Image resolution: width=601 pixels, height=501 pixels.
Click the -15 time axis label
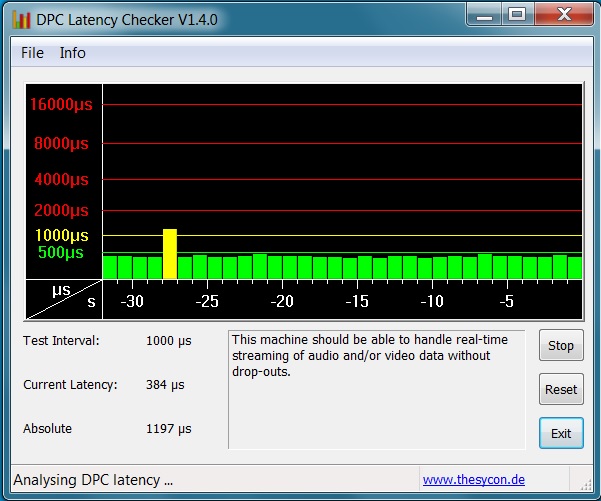coord(357,301)
